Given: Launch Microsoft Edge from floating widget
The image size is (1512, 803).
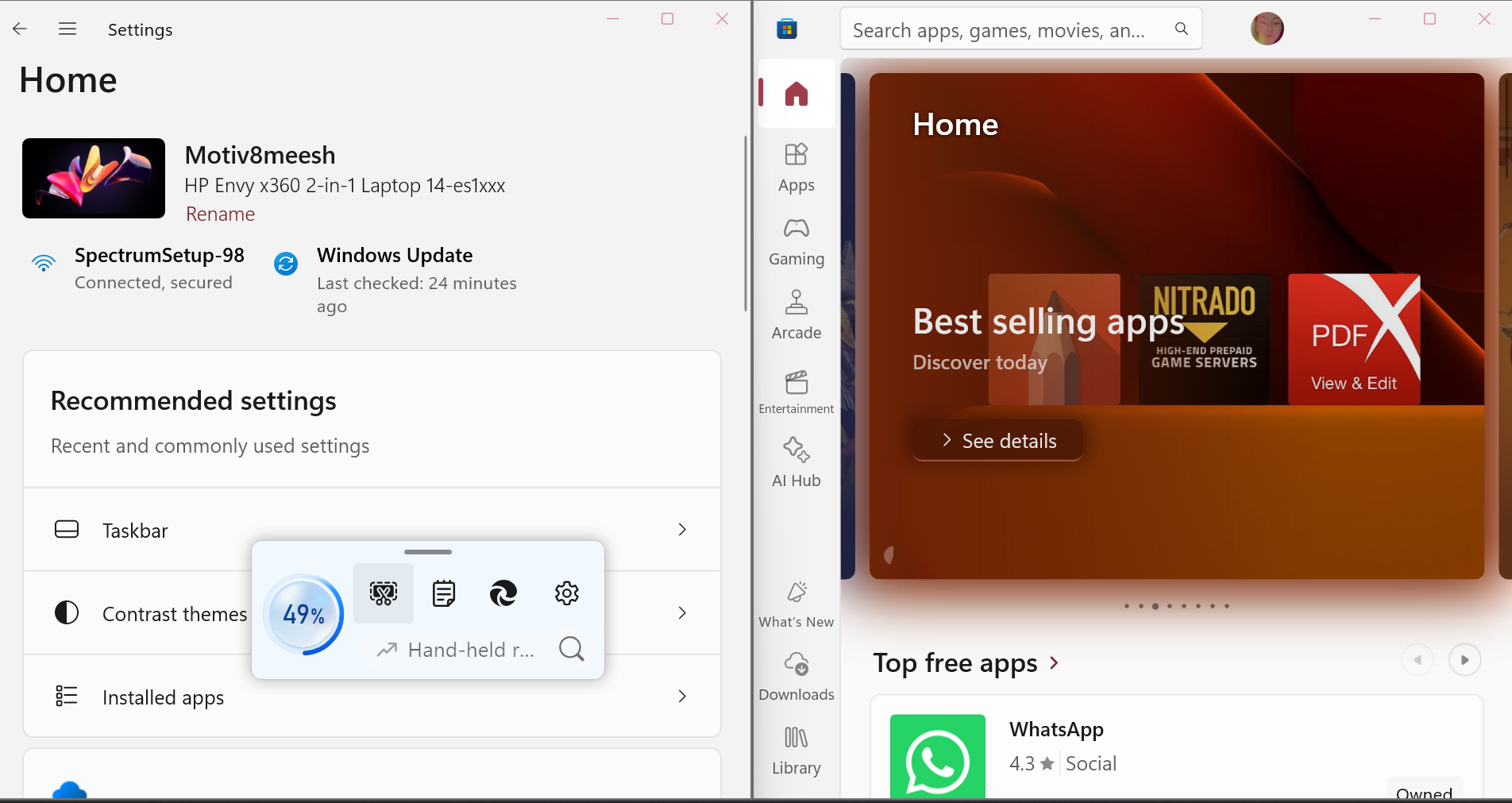Looking at the screenshot, I should [x=503, y=593].
